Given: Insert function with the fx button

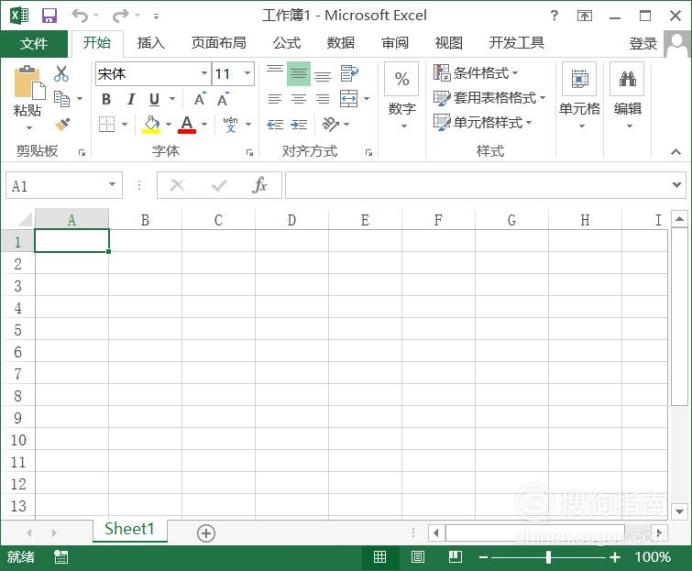Looking at the screenshot, I should (x=260, y=185).
